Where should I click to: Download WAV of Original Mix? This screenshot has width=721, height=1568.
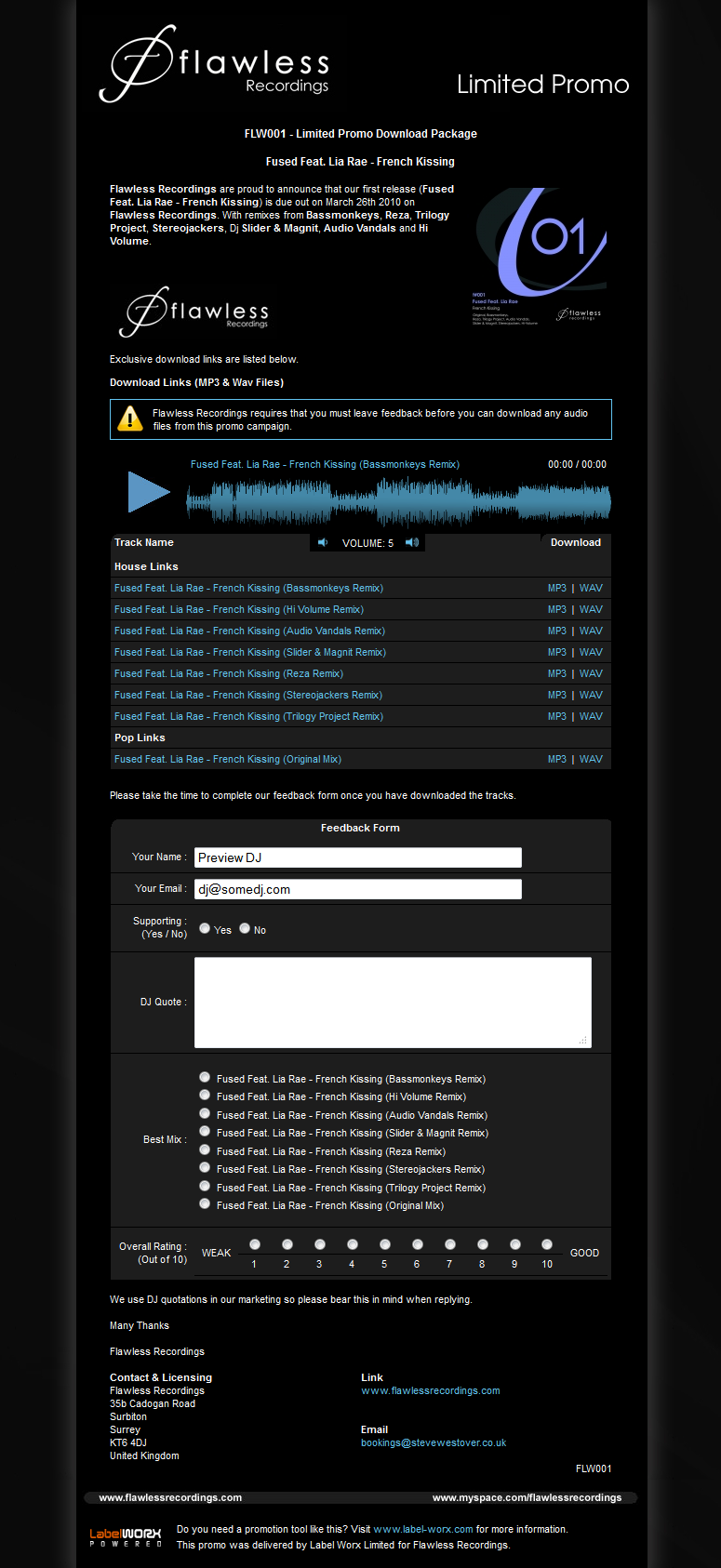point(591,759)
